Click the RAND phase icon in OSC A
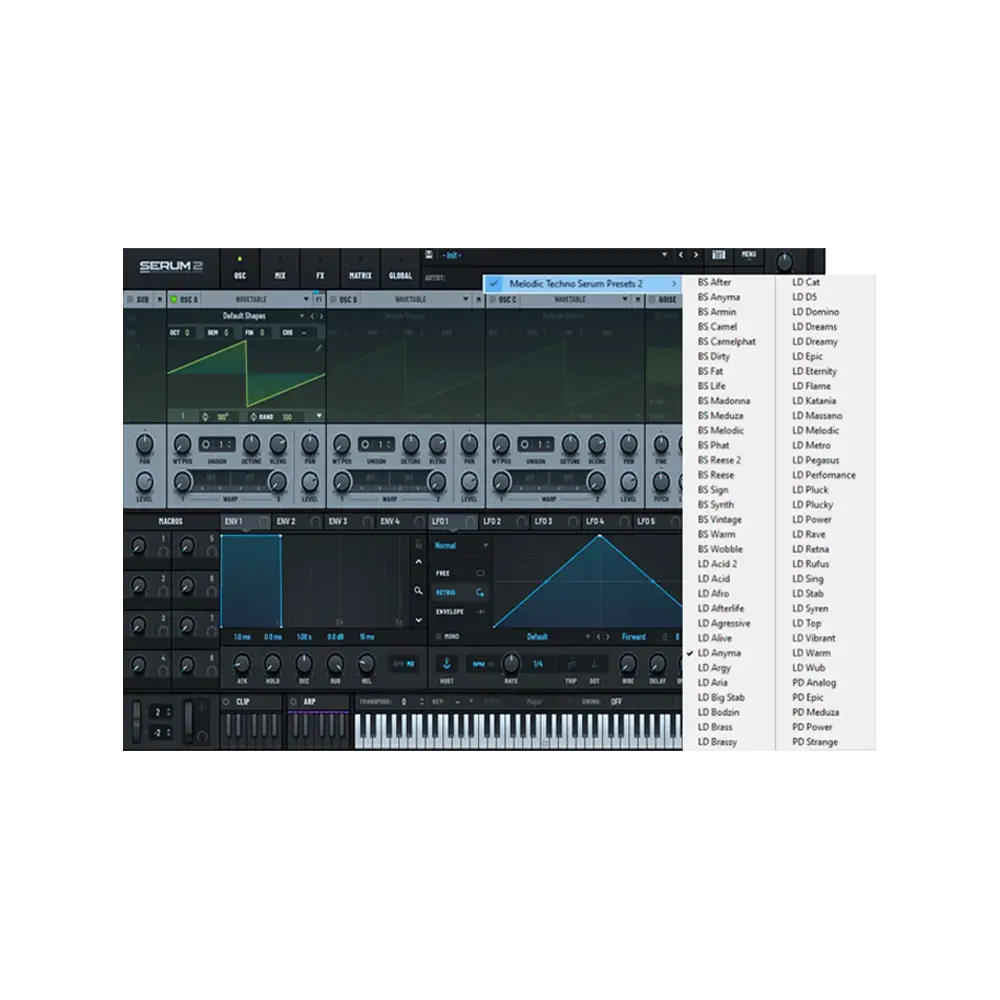Screen dimensions: 1000x1000 point(253,417)
